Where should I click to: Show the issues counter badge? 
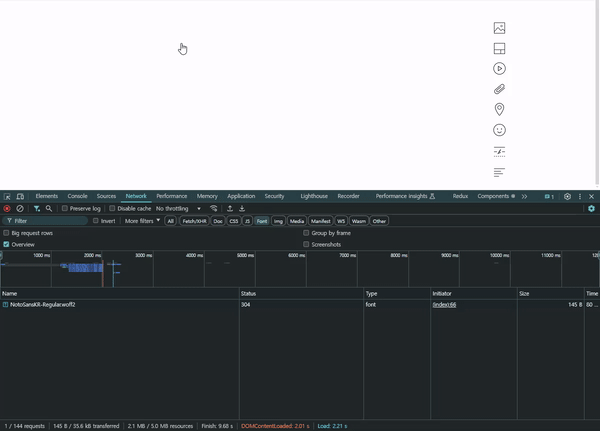tap(549, 196)
